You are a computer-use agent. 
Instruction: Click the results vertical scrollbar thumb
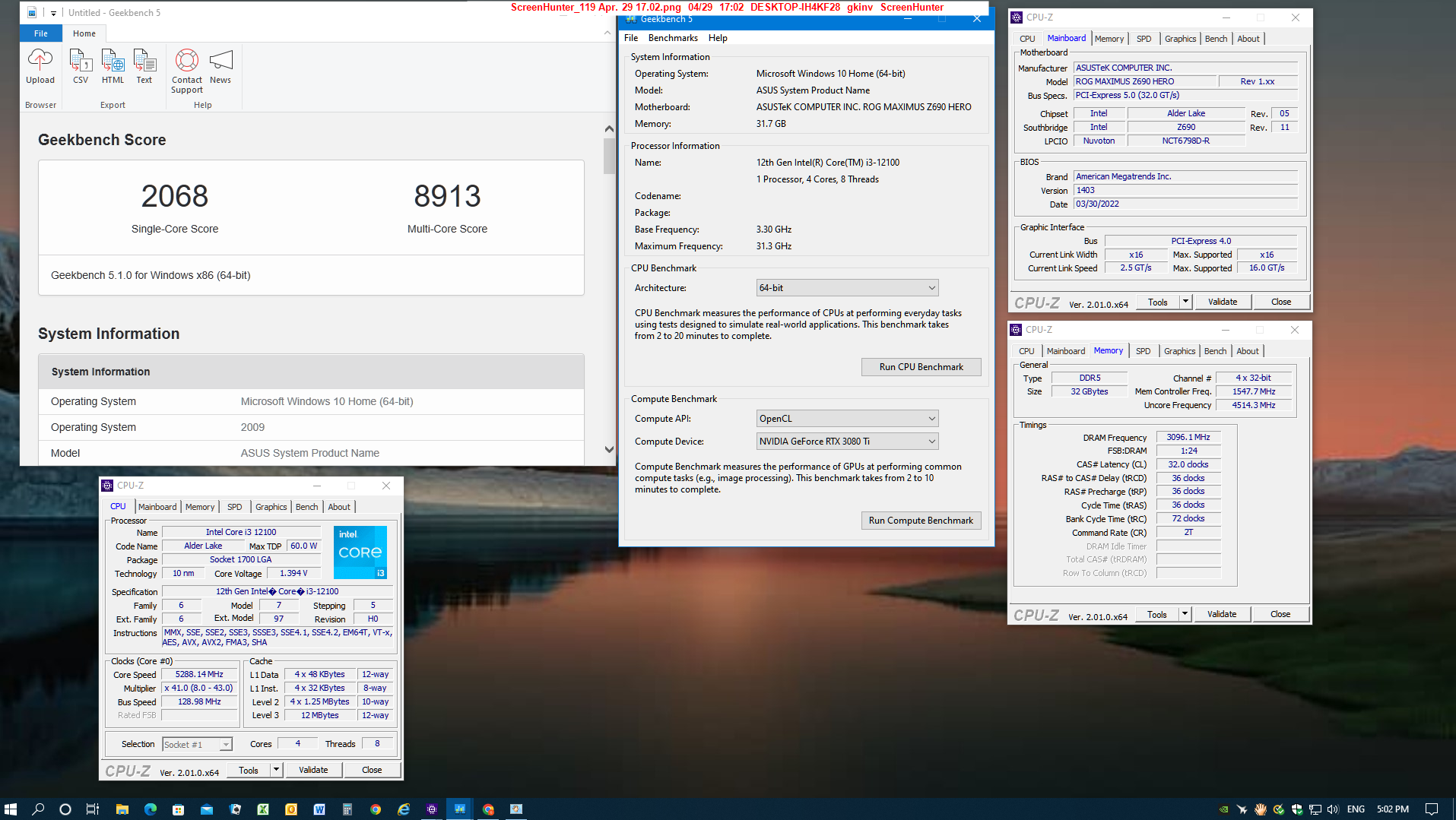click(609, 156)
